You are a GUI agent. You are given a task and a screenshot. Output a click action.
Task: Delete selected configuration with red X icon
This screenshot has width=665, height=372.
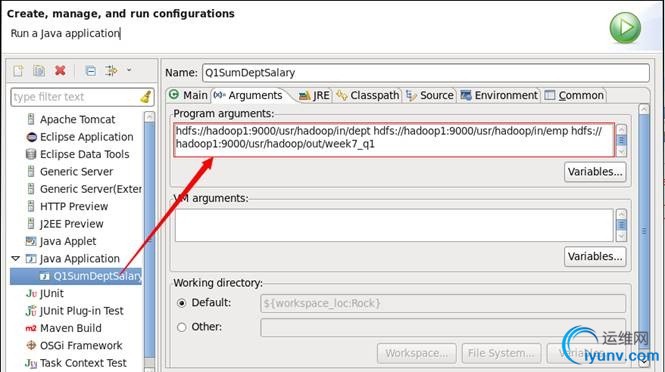click(x=60, y=70)
